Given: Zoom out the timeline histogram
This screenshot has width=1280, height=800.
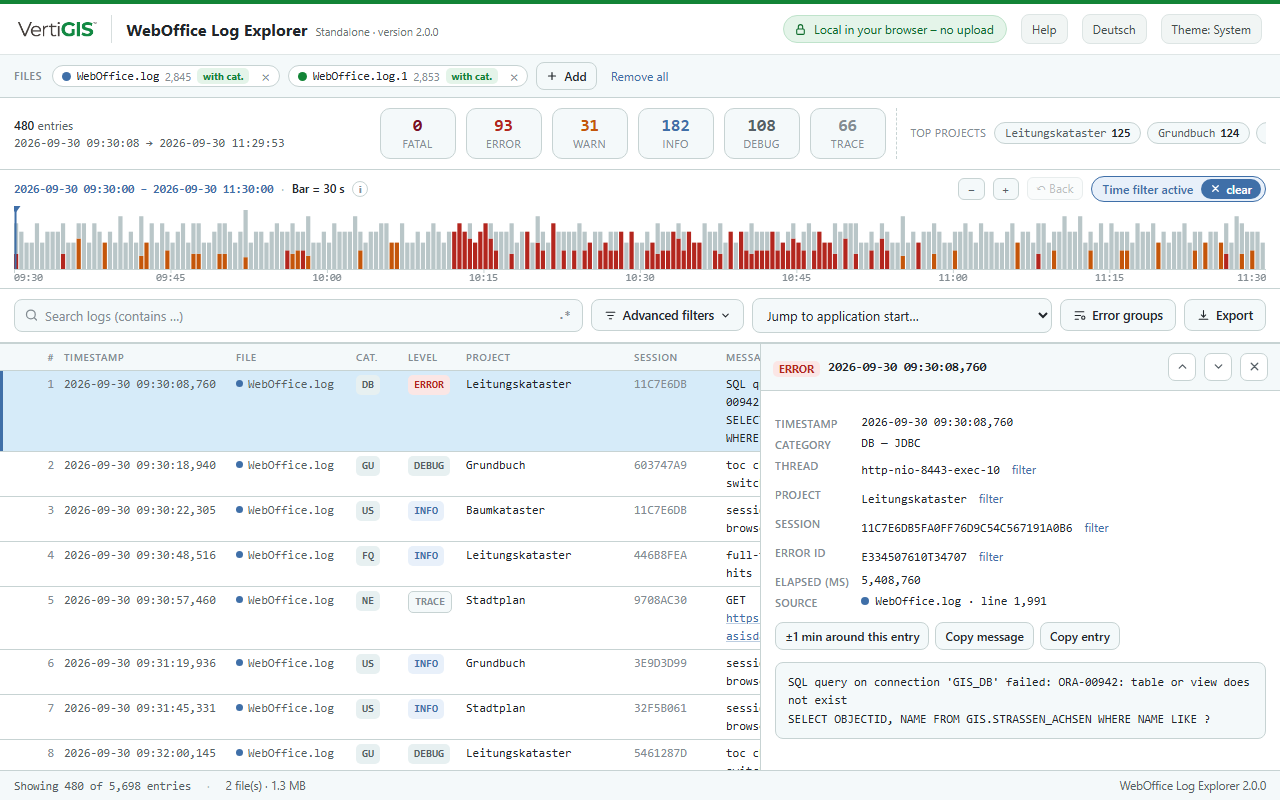Looking at the screenshot, I should click(x=971, y=189).
